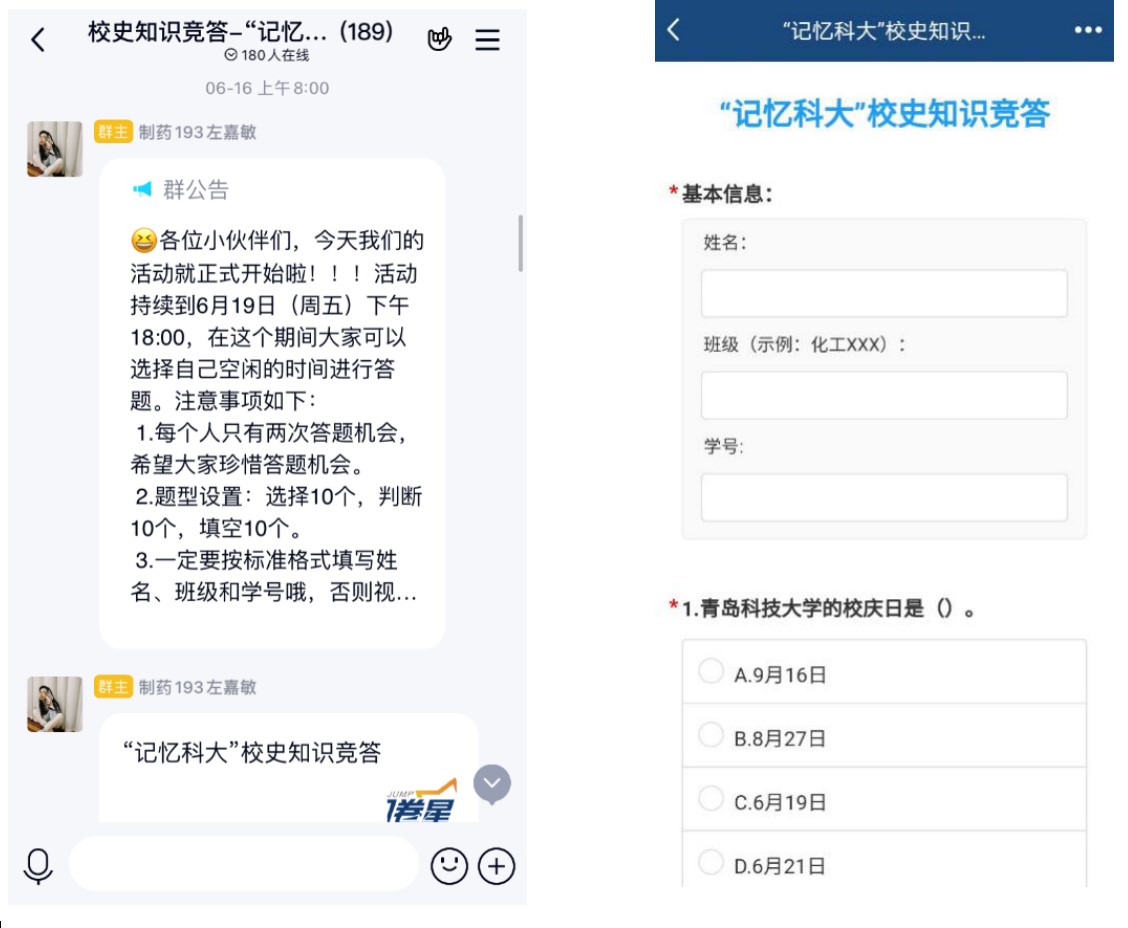This screenshot has width=1128, height=928.
Task: Tap the plus icon for more attachments
Action: coord(497,866)
